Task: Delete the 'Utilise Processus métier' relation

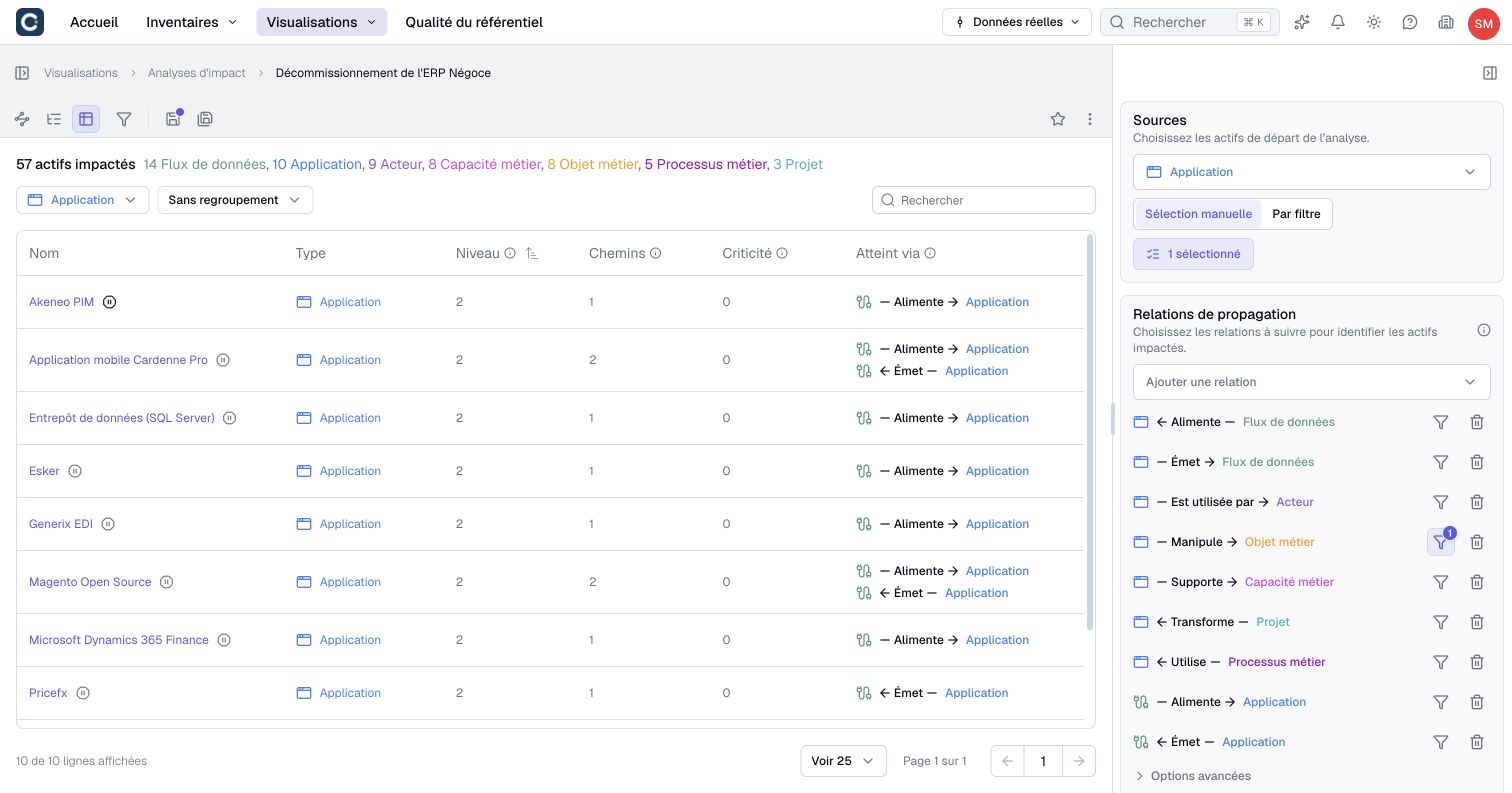Action: [1477, 662]
